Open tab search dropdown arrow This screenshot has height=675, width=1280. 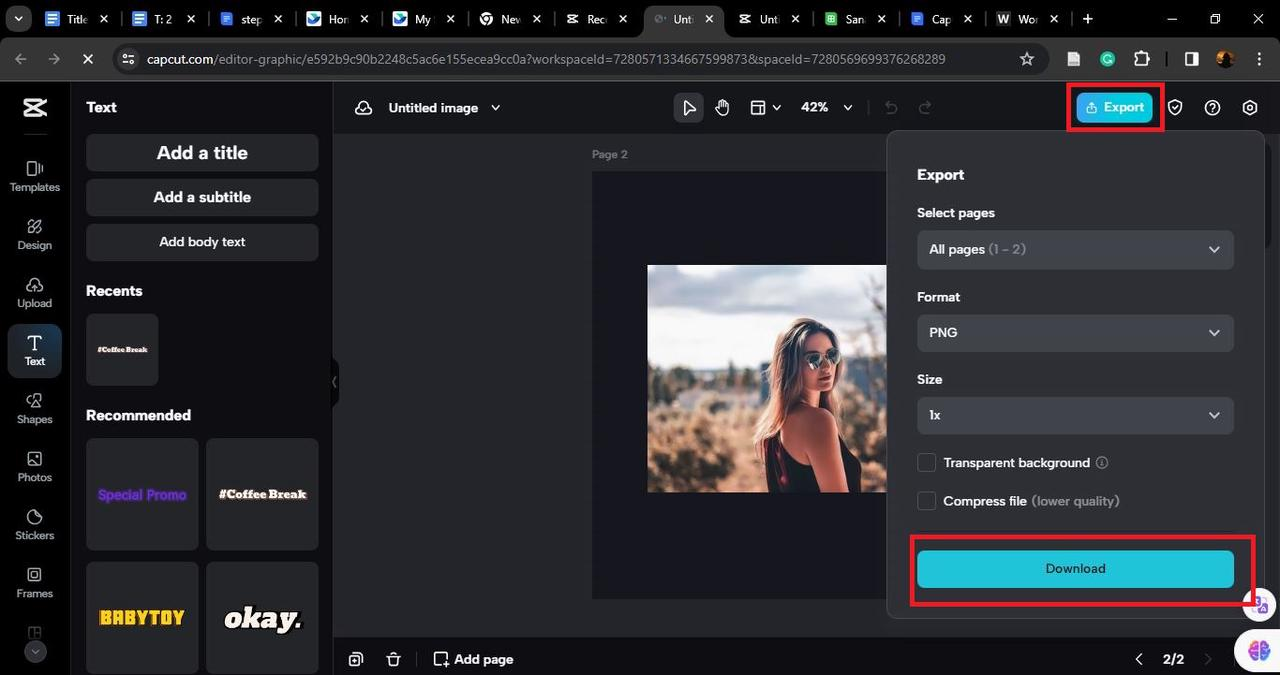[18, 19]
